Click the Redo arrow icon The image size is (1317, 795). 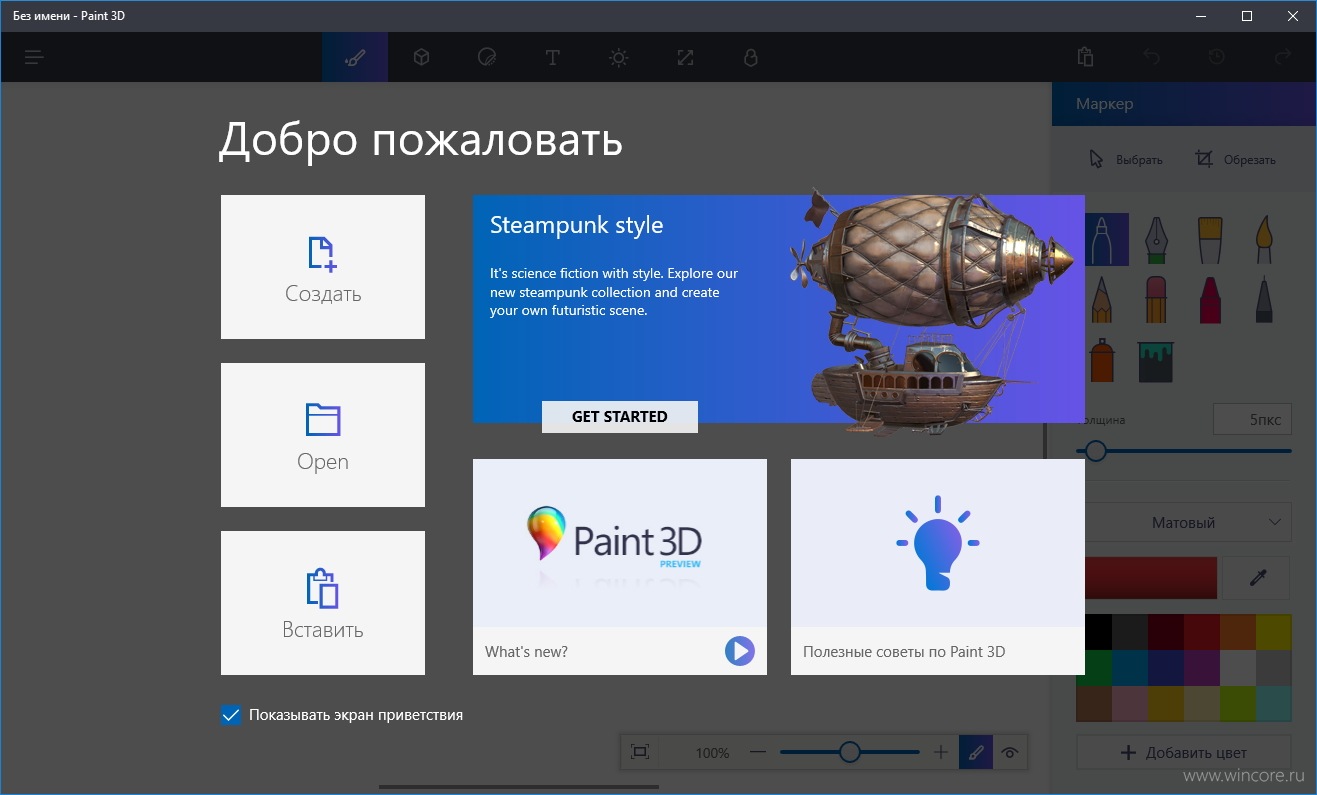[1282, 58]
